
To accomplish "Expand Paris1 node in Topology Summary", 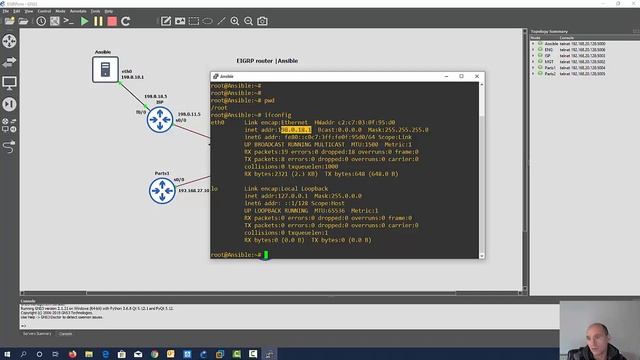I will [533, 68].
